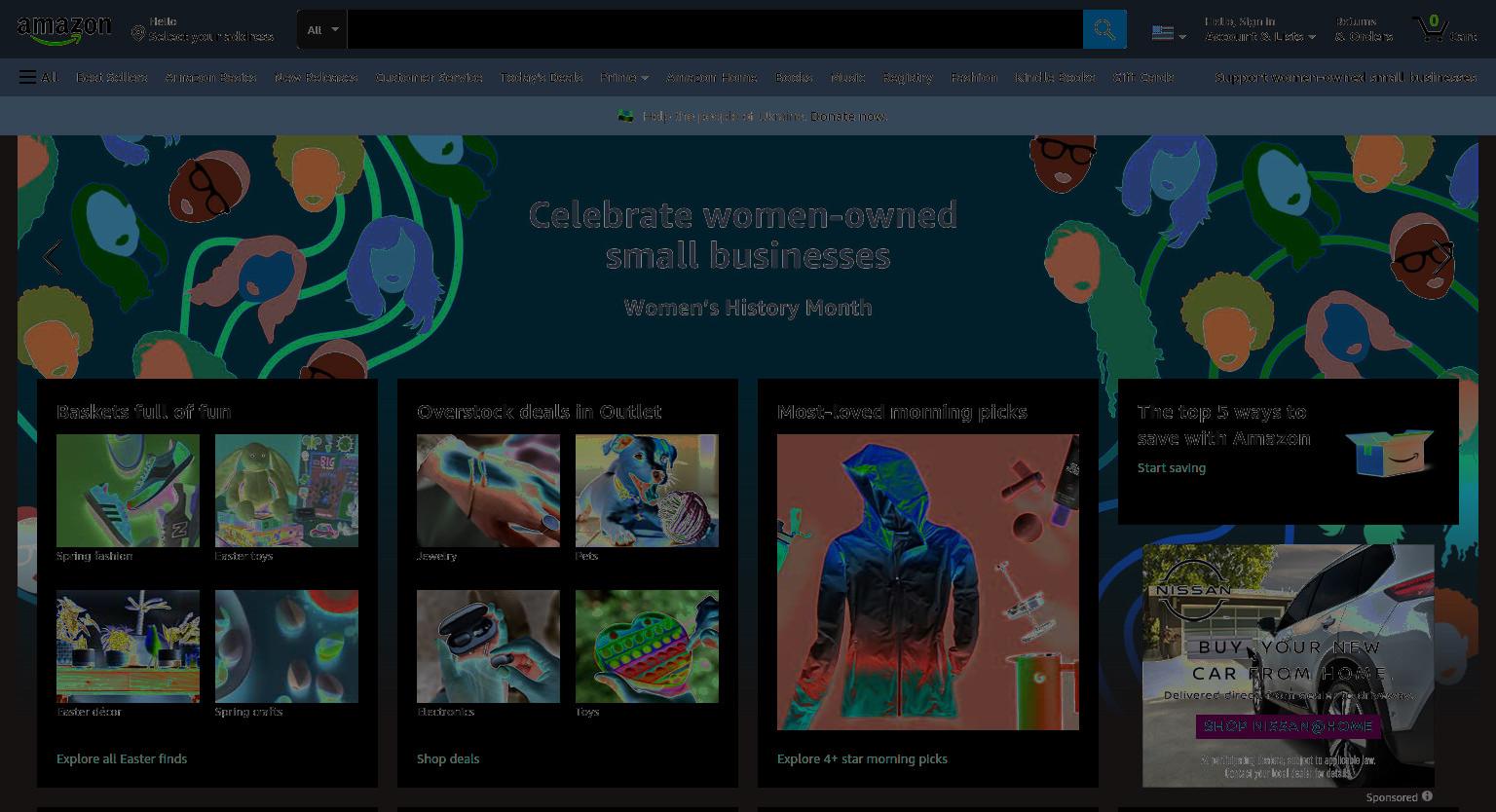Open the search category All dropdown
1496x812 pixels.
(x=322, y=29)
